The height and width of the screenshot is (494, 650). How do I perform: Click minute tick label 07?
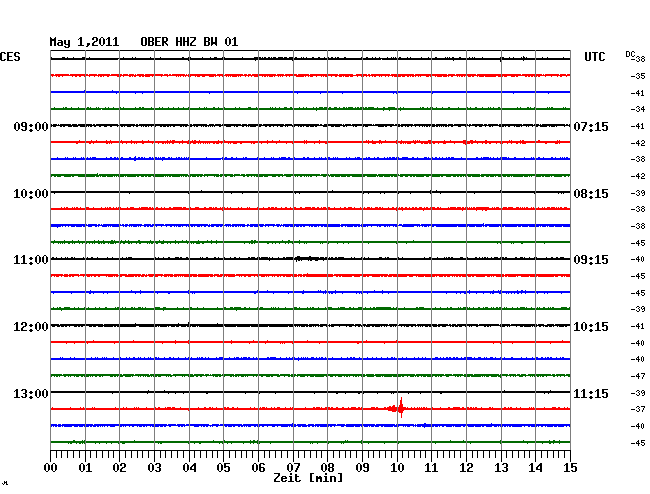(293, 468)
